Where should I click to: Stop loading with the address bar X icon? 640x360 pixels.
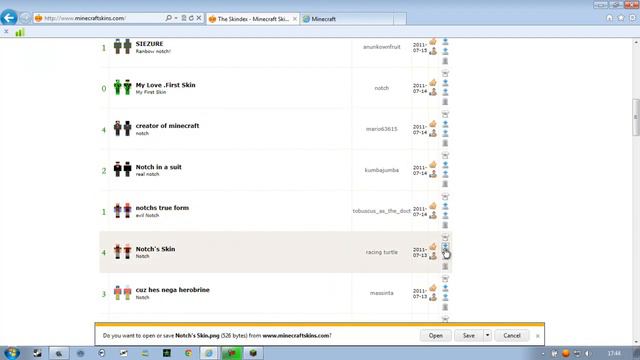[x=199, y=18]
